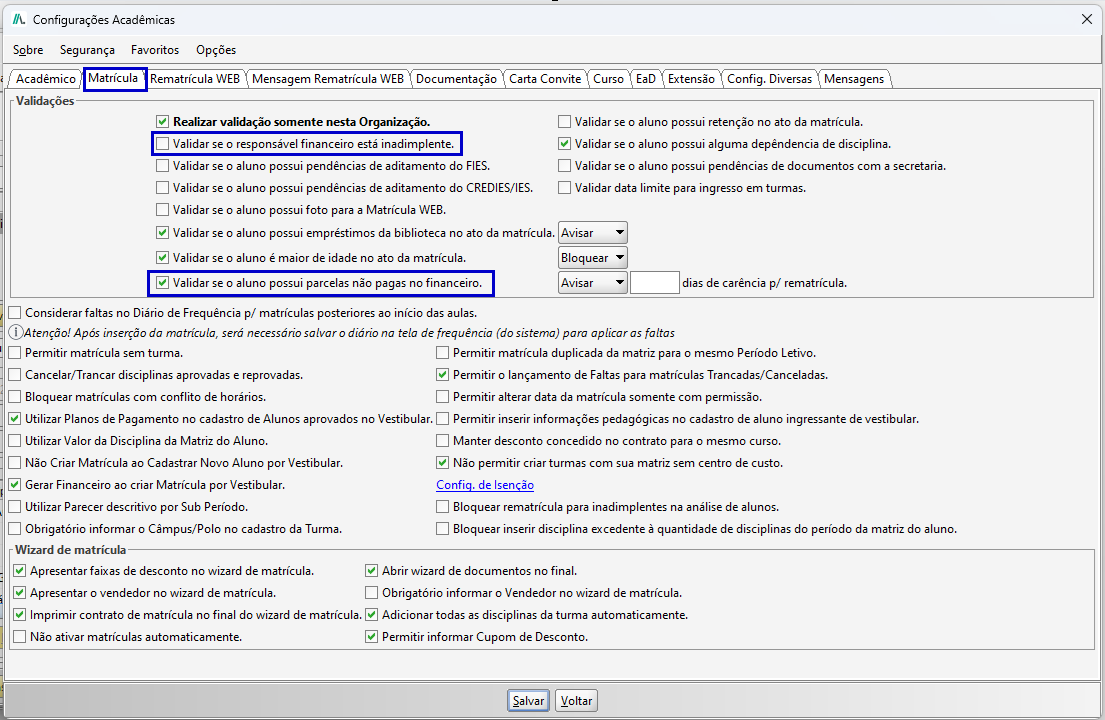The width and height of the screenshot is (1105, 720).
Task: Toggle Não permitir criar turmas sem centro de custo
Action: 443,463
